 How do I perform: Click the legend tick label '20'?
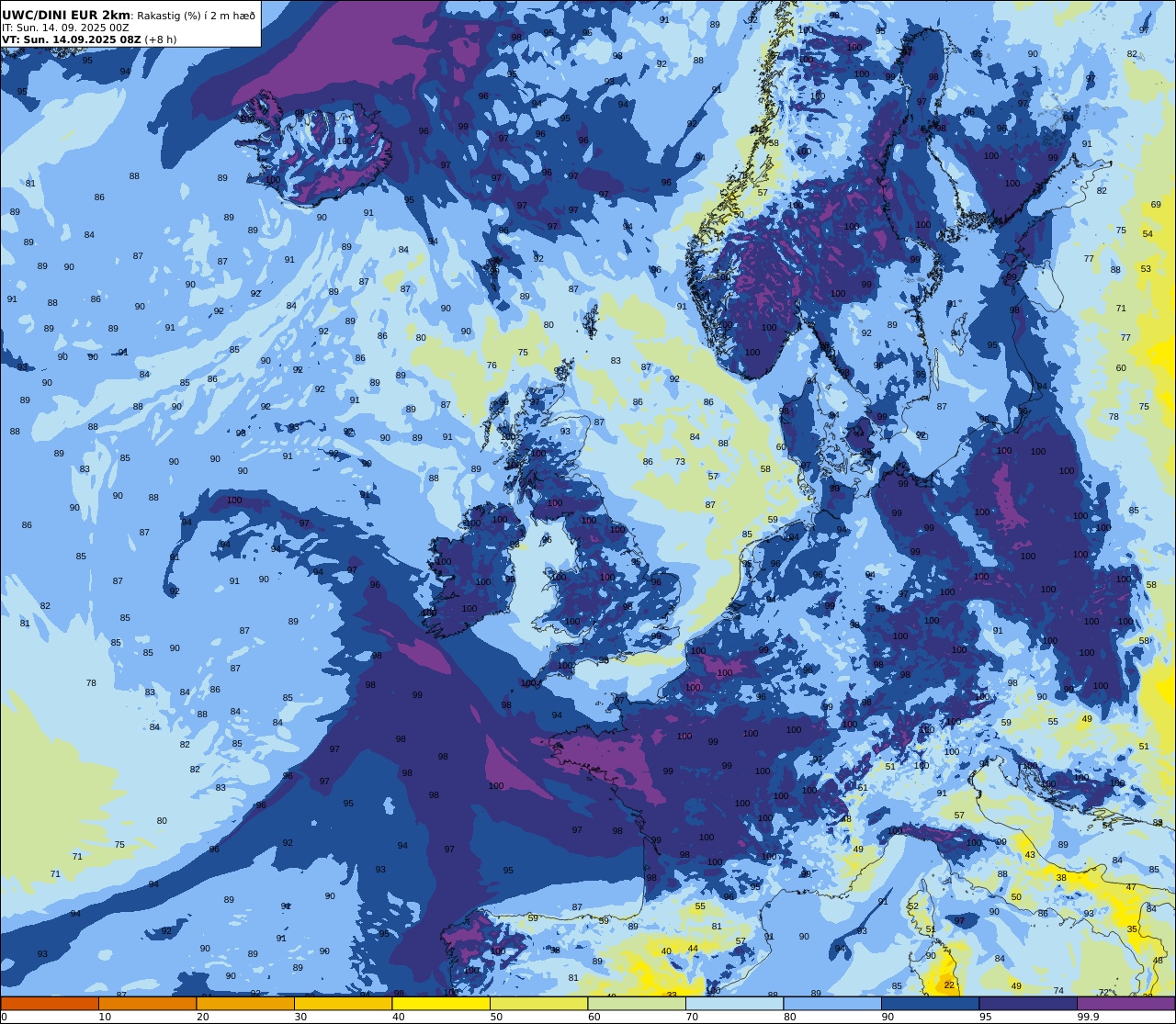pos(202,1017)
